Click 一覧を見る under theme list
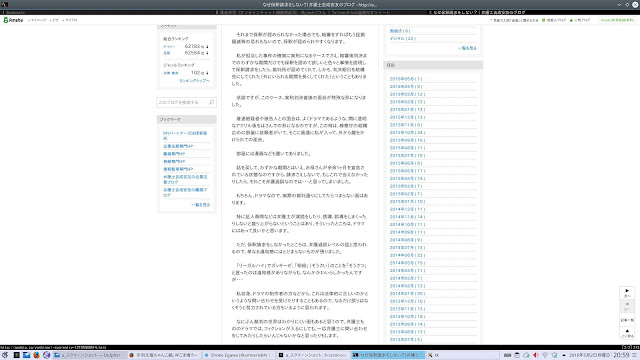This screenshot has height=360, width=640. (467, 48)
